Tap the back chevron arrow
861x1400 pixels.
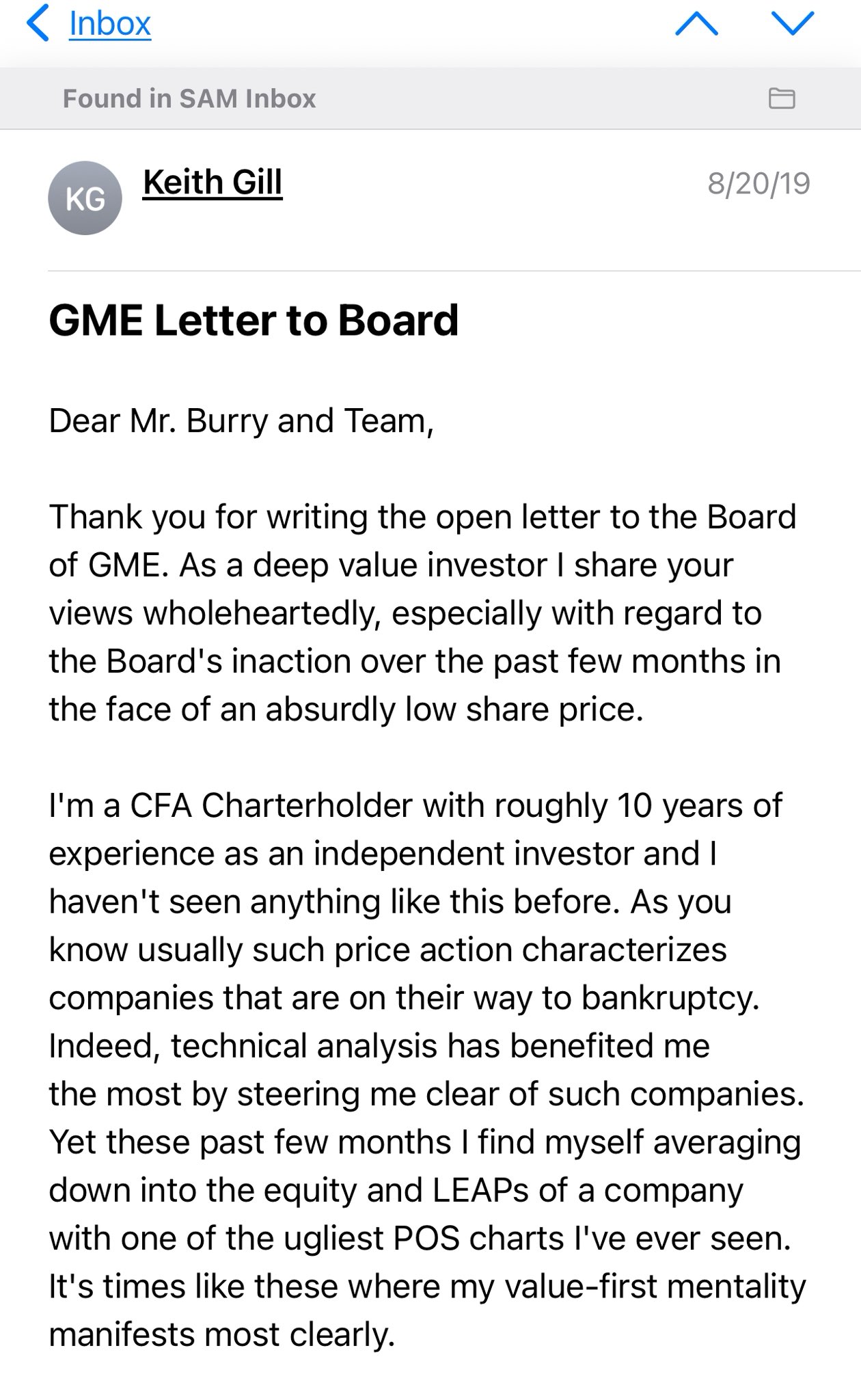point(38,23)
